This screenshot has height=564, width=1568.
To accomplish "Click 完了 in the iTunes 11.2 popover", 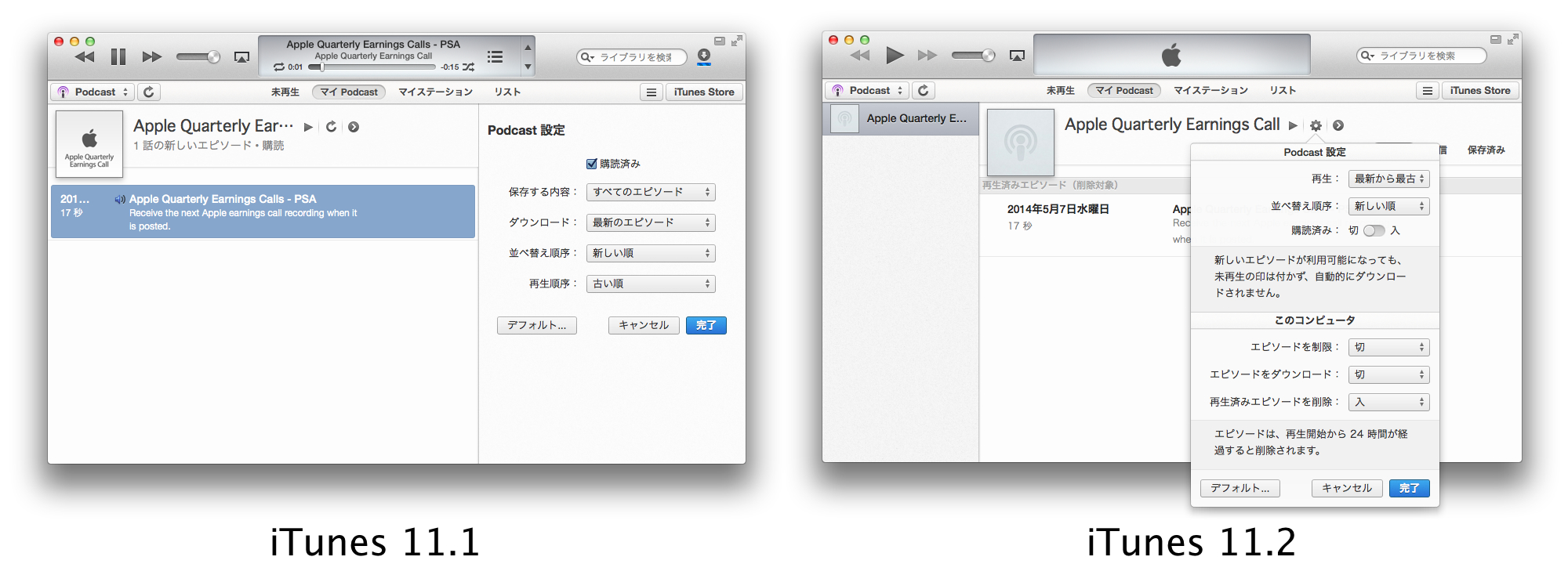I will pyautogui.click(x=1410, y=488).
